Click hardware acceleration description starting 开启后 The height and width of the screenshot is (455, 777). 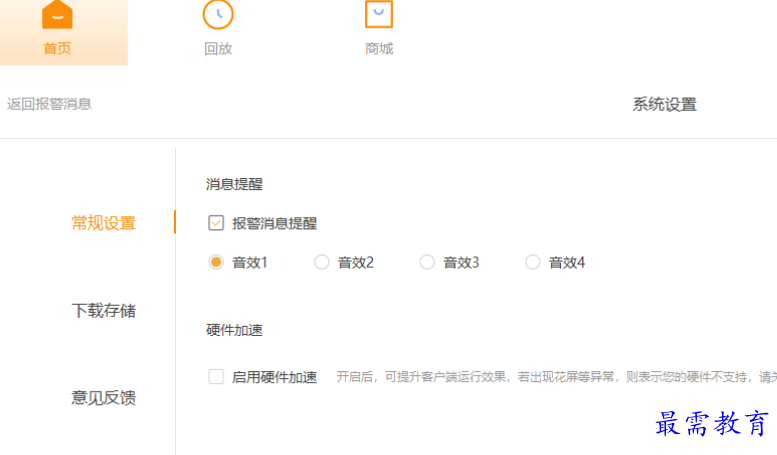point(556,377)
